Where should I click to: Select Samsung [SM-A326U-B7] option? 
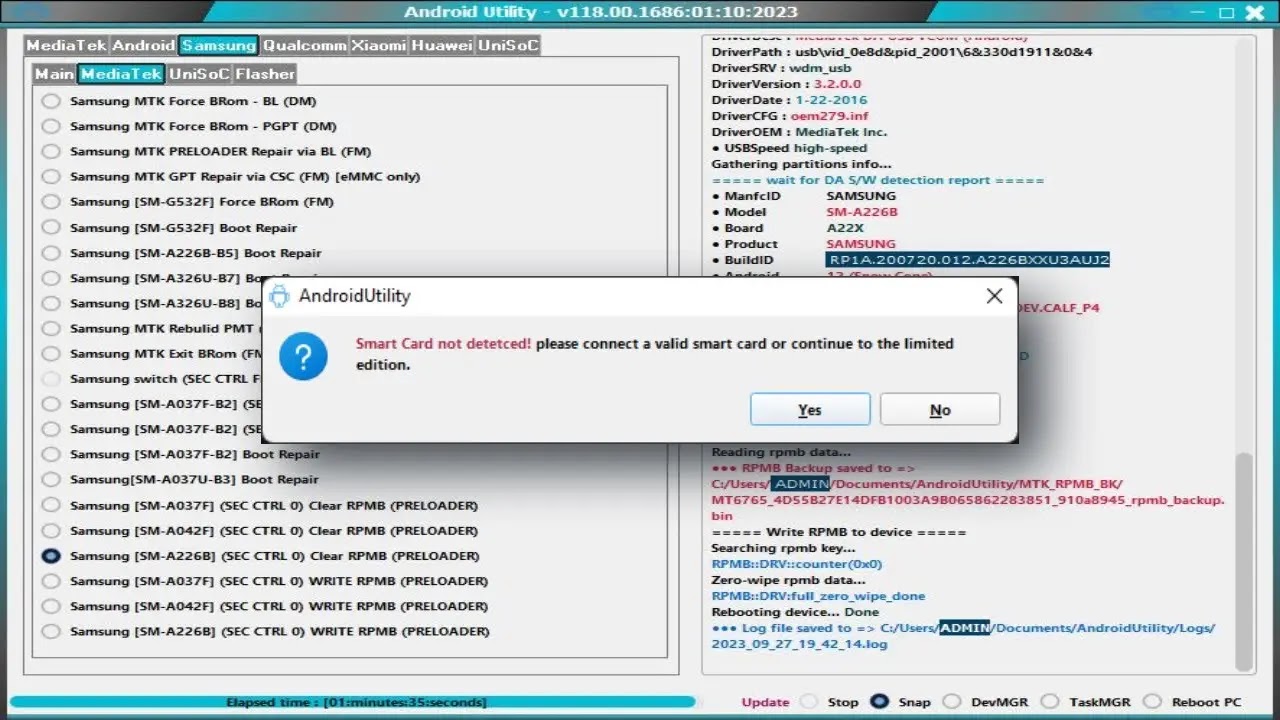tap(50, 278)
